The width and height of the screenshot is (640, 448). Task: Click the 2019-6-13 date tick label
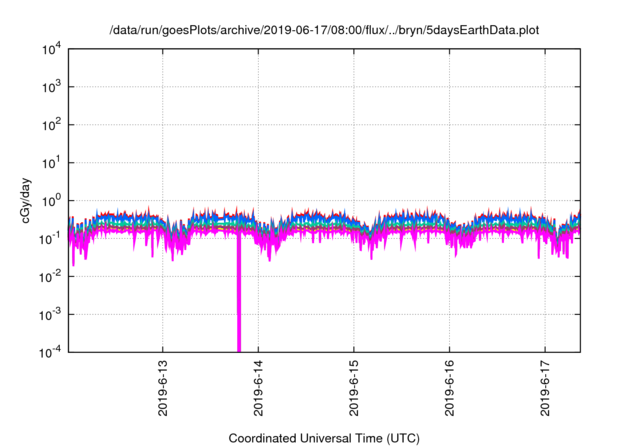pos(162,388)
